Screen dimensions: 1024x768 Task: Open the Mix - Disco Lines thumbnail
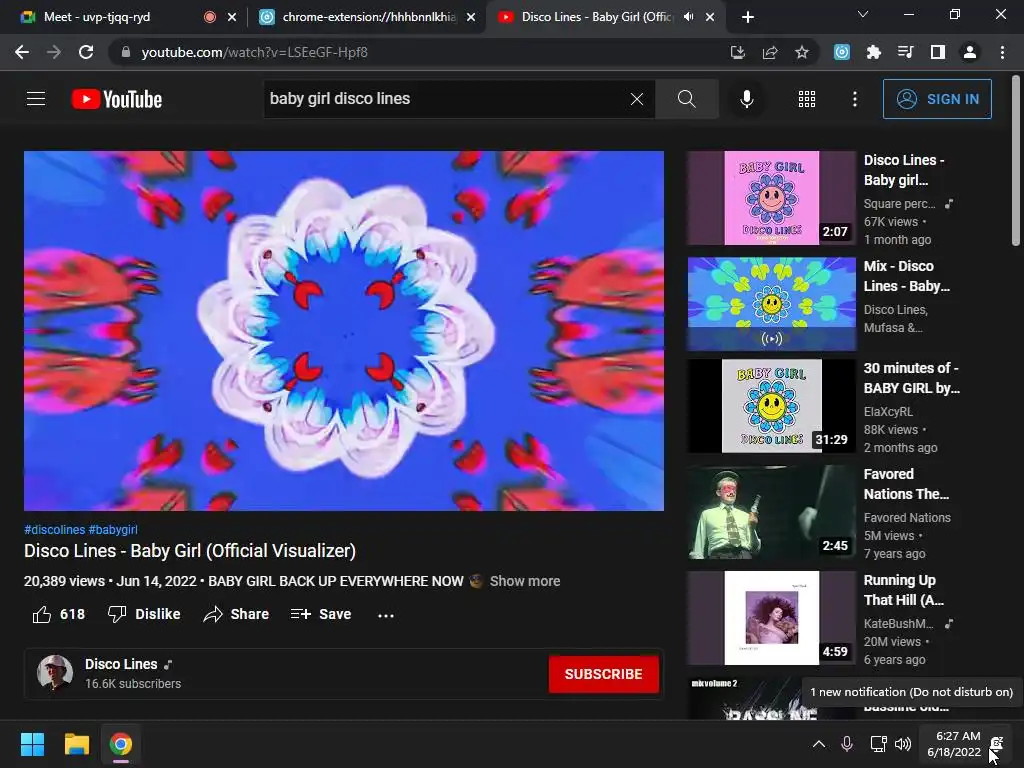(771, 304)
